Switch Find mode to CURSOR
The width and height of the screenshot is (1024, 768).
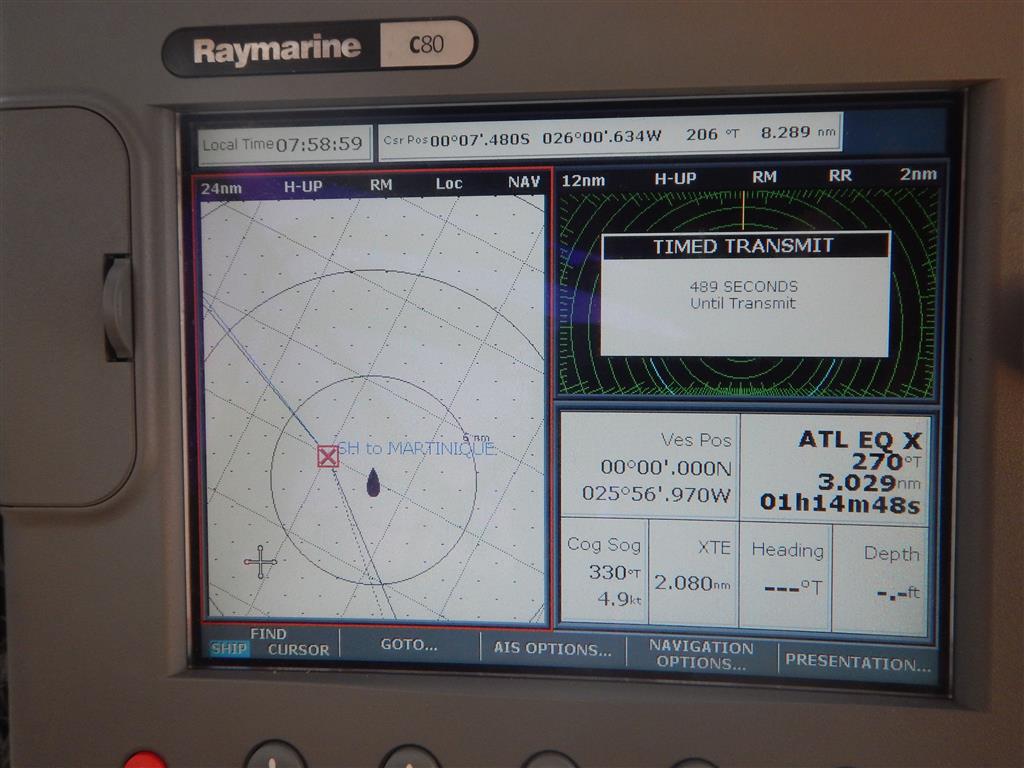click(298, 650)
